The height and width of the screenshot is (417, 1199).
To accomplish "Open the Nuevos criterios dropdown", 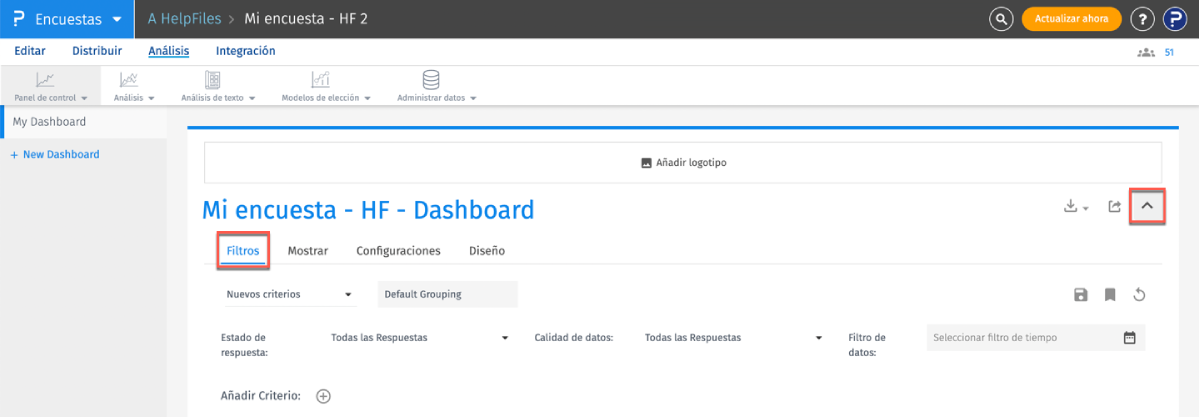I will [x=290, y=294].
